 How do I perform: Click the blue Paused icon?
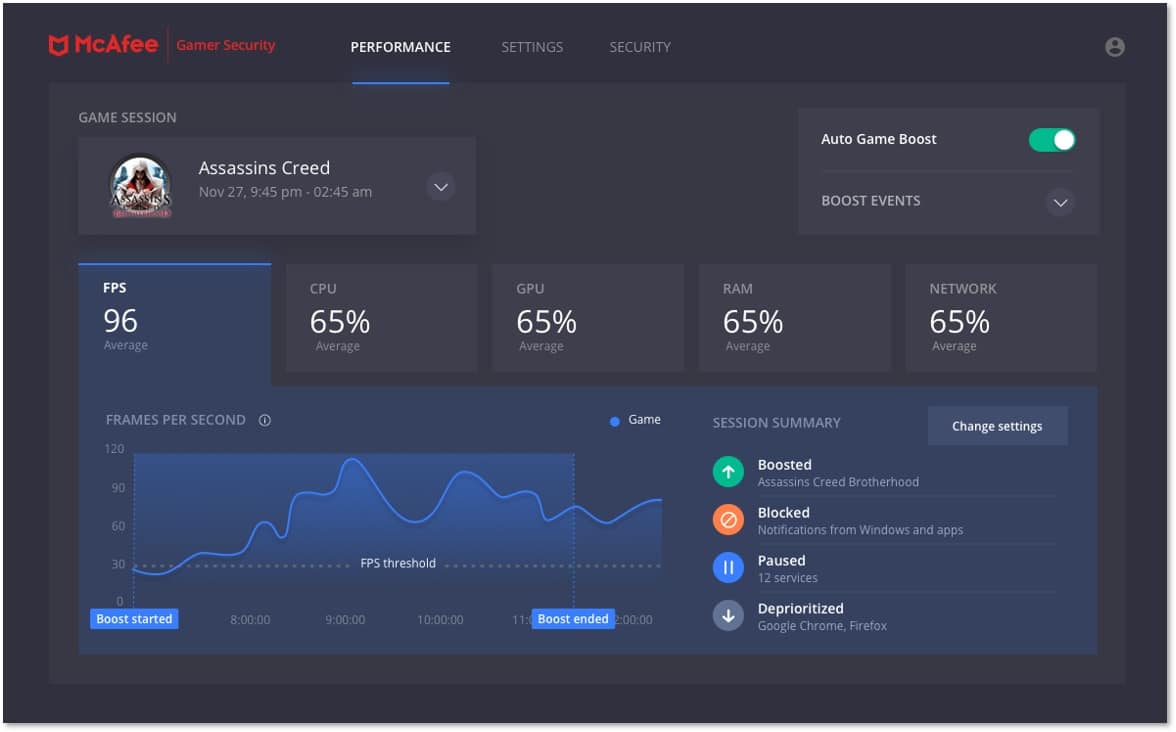click(728, 568)
